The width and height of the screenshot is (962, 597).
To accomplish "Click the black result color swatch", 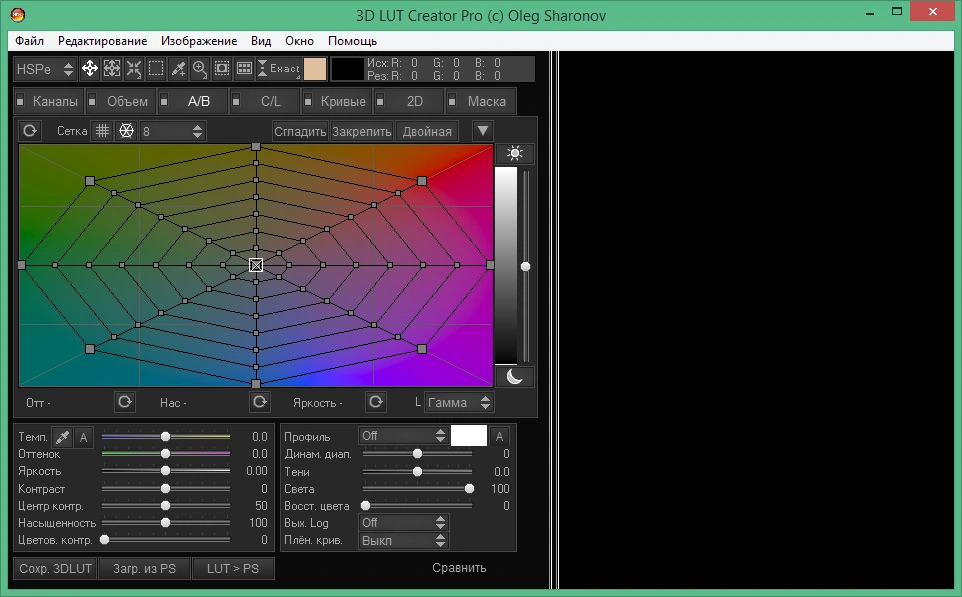I will pos(347,69).
